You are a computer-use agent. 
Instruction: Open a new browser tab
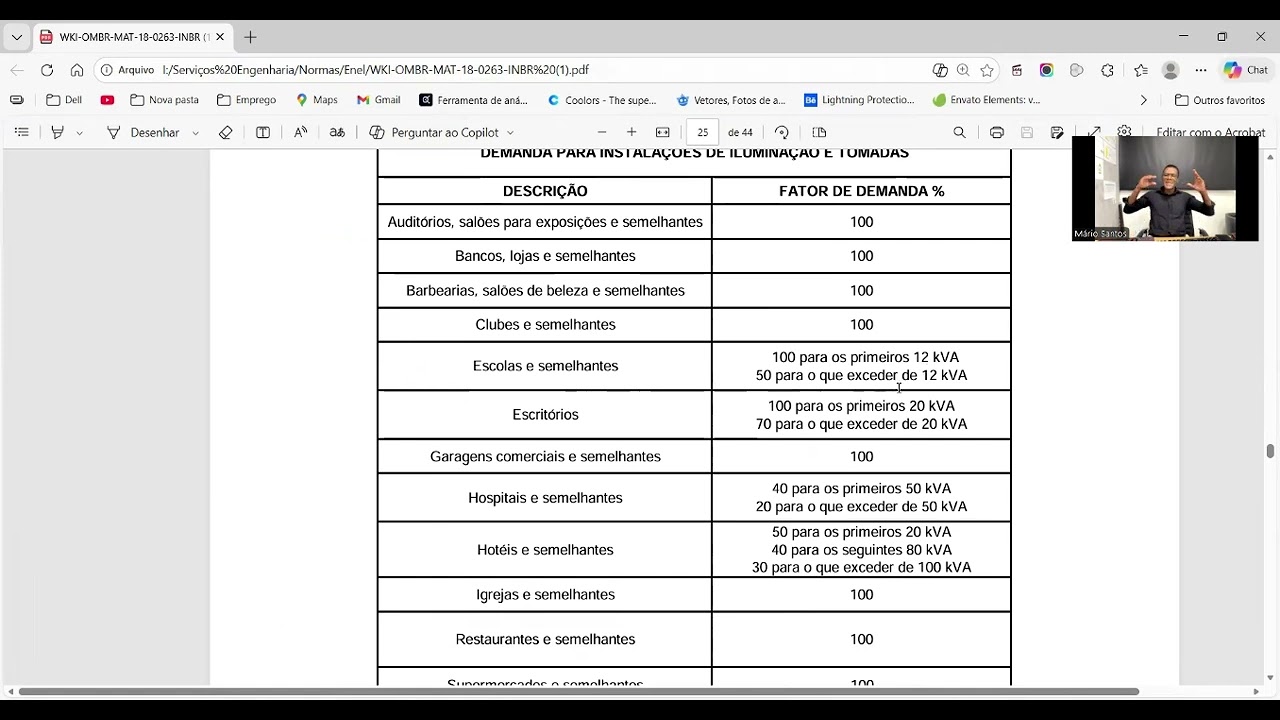[250, 37]
